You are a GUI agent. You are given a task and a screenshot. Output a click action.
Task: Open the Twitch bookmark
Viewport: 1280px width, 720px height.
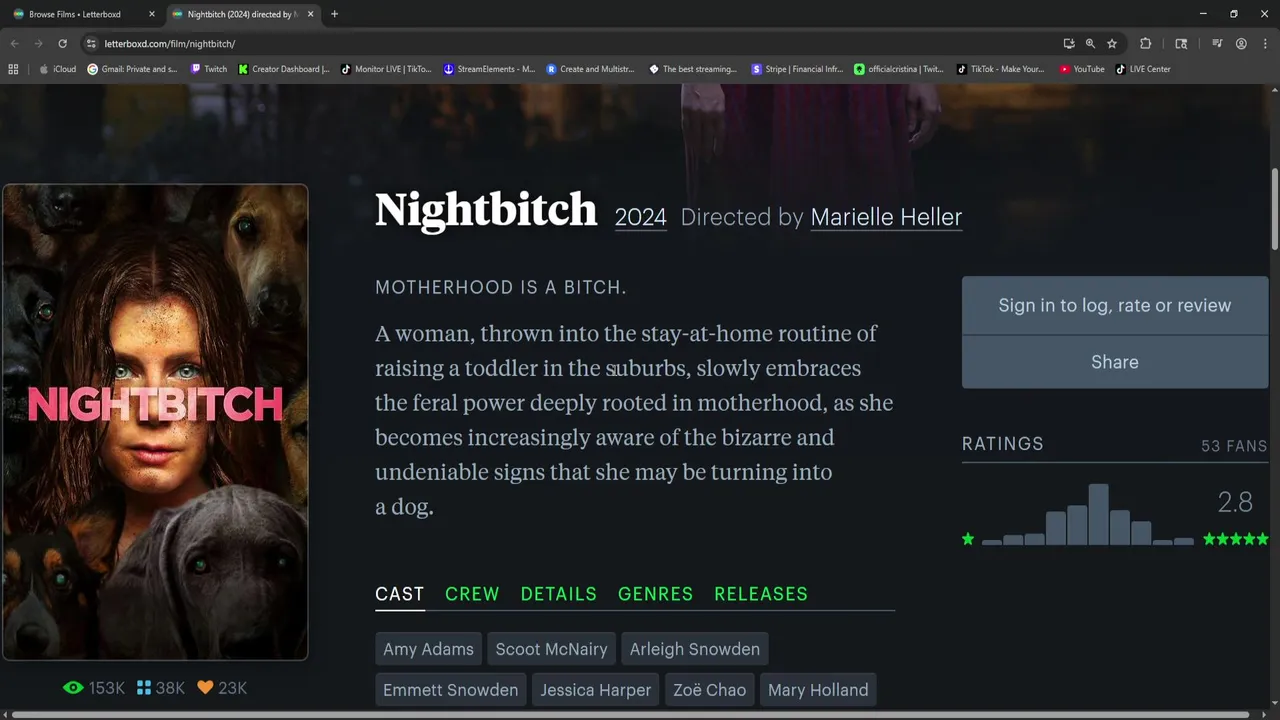pyautogui.click(x=209, y=69)
